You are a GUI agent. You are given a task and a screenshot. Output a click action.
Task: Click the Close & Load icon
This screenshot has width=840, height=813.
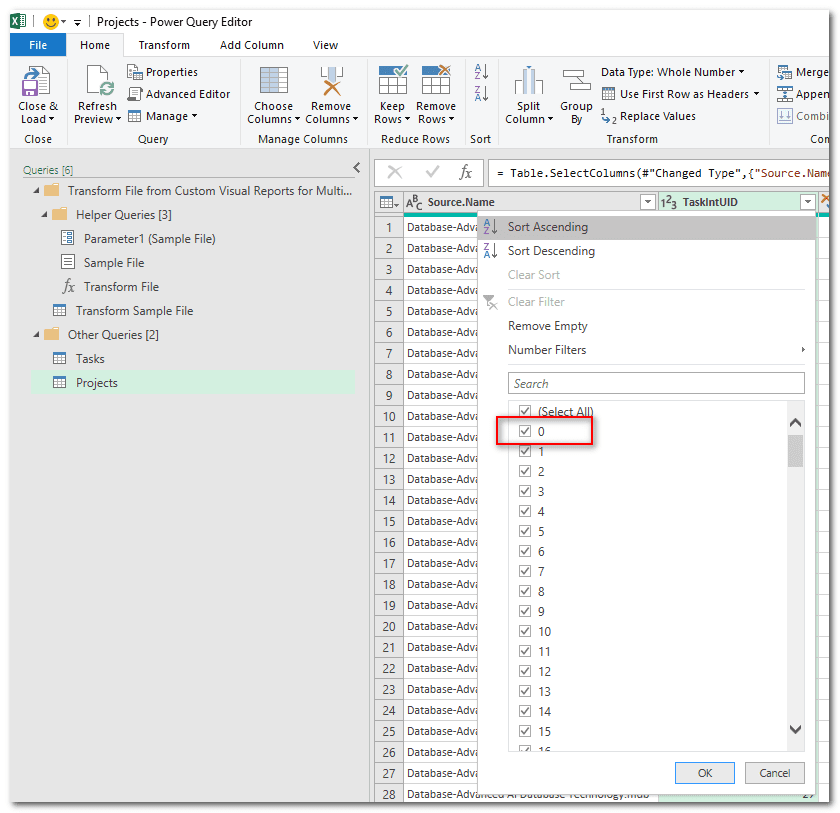(35, 81)
